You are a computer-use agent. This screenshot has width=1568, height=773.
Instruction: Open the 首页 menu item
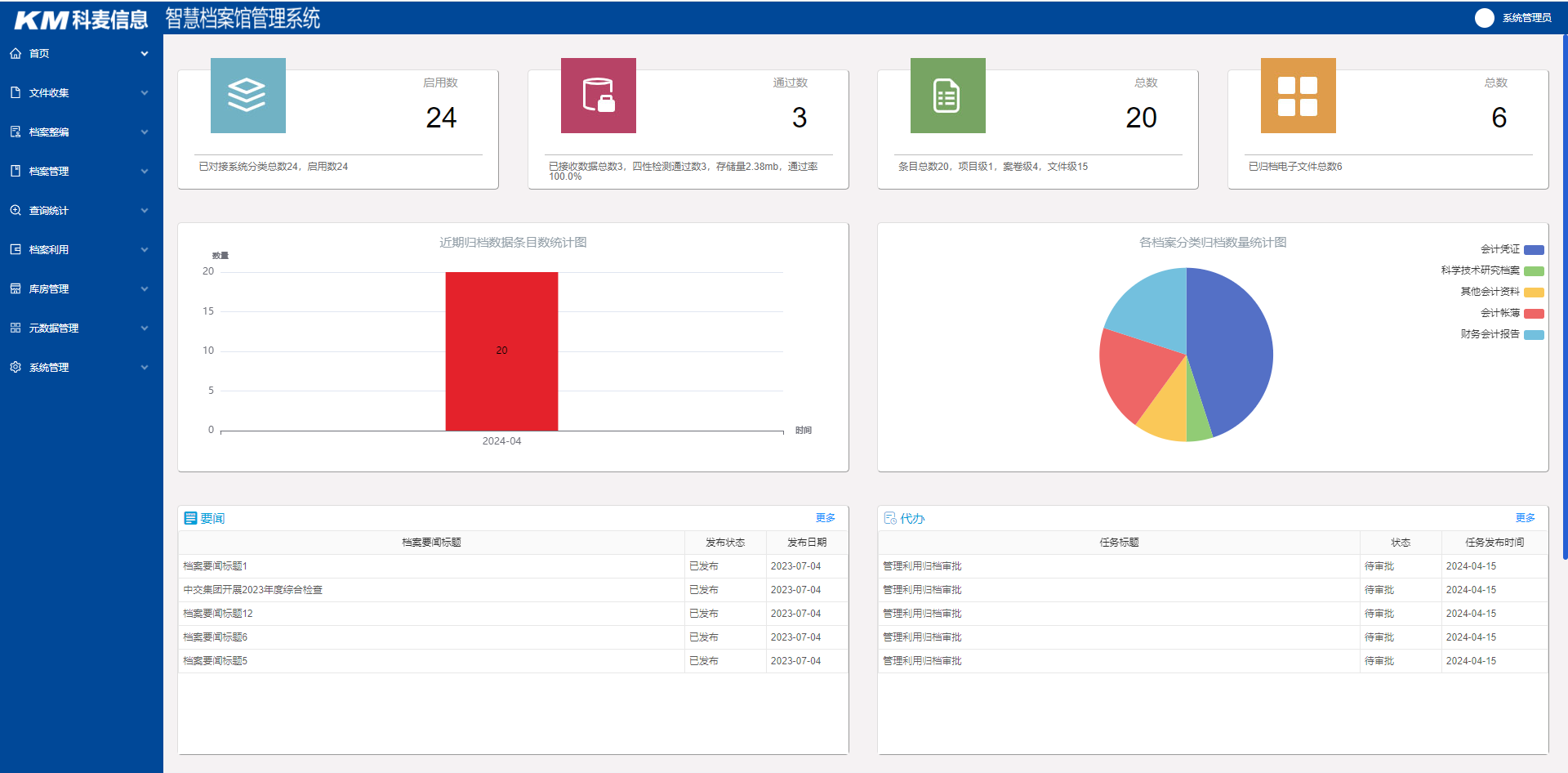pyautogui.click(x=82, y=53)
